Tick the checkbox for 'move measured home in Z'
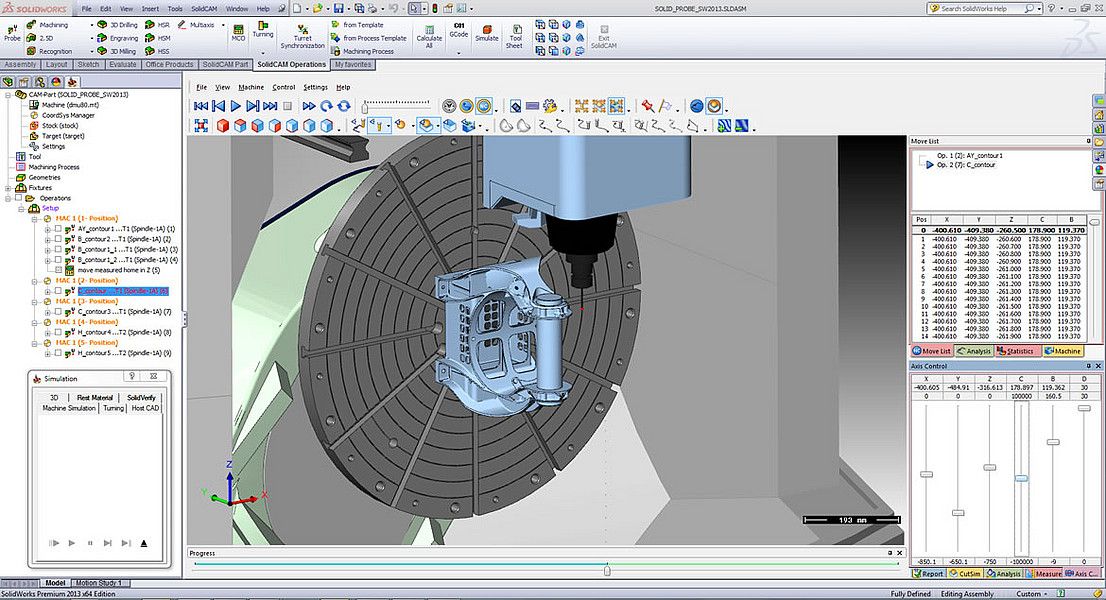This screenshot has width=1106, height=600. click(x=58, y=270)
